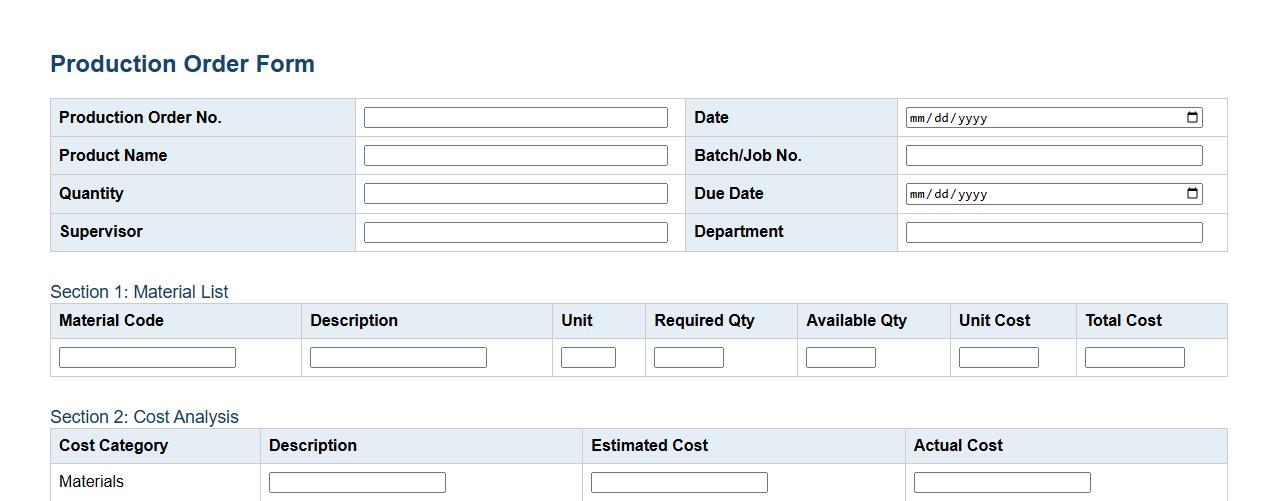Click the Materials cost category cell

[x=155, y=482]
